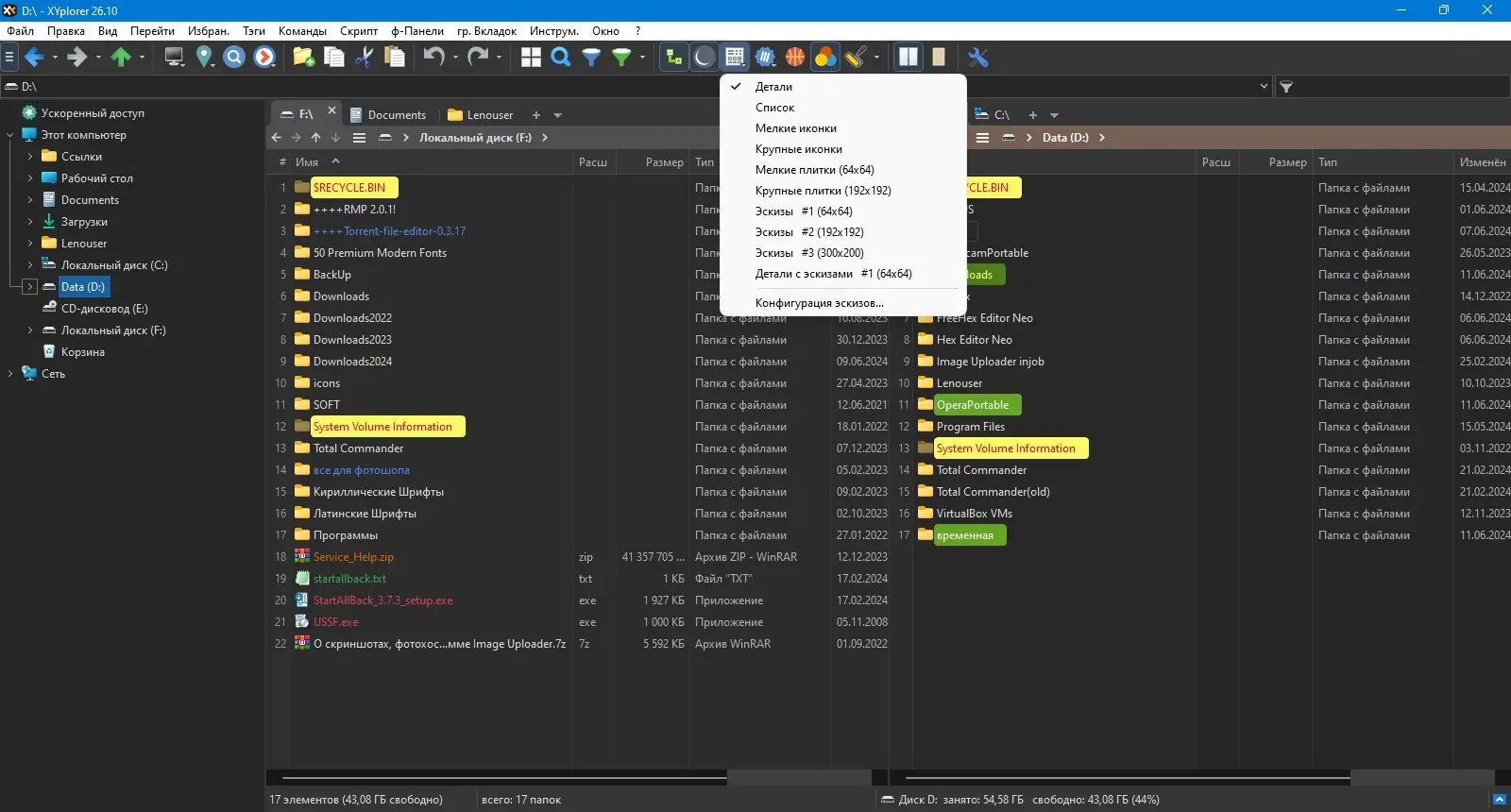Click the four-square grid toolbar icon
Viewport: 1511px width, 812px height.
[x=531, y=58]
